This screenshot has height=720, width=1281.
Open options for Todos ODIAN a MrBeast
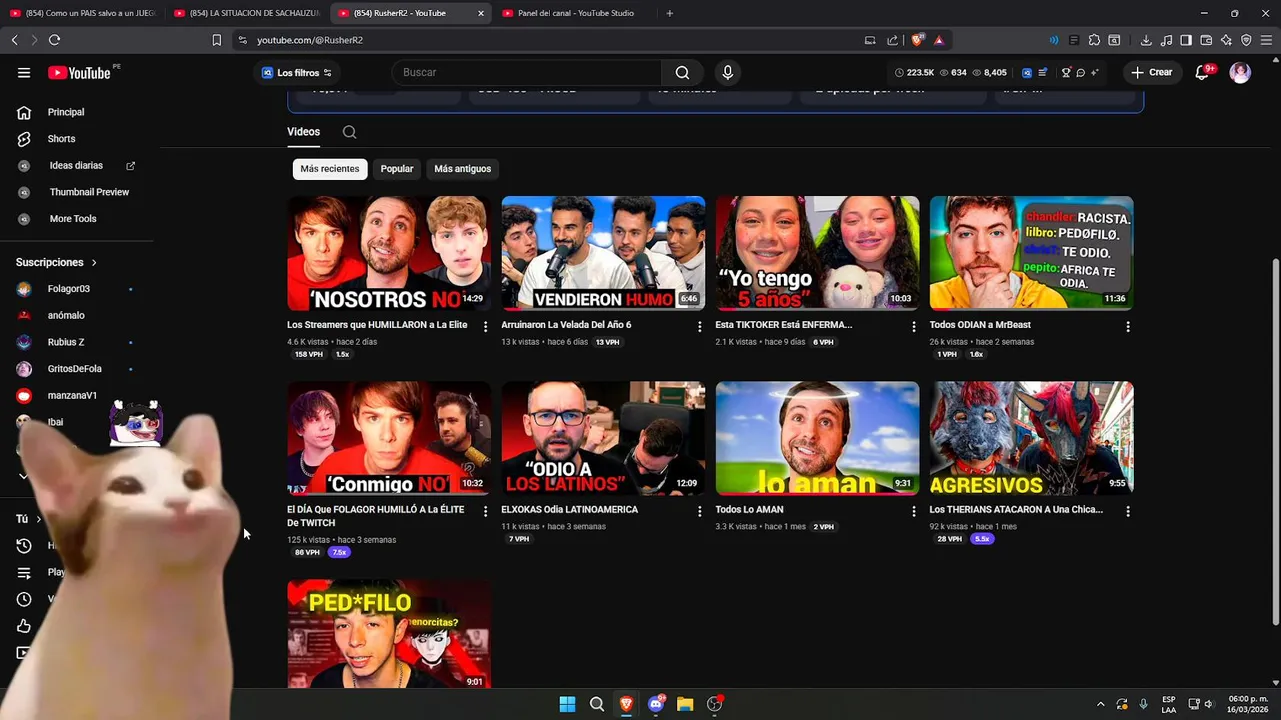coord(1128,327)
